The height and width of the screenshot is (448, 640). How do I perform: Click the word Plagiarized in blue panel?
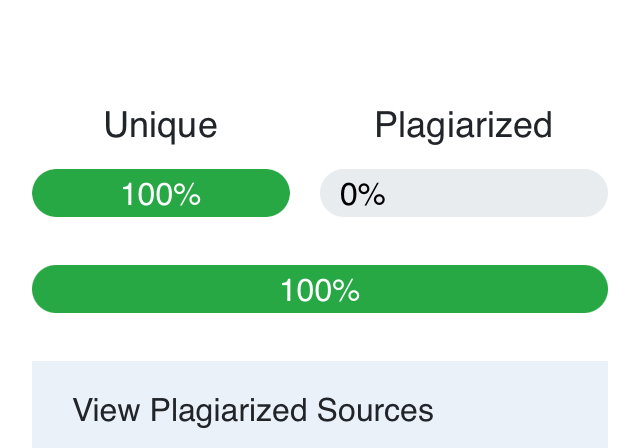(229, 411)
